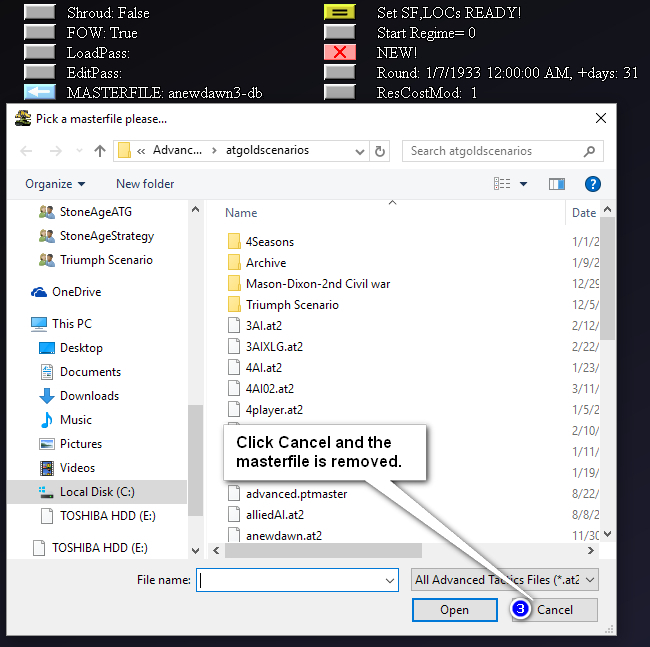The width and height of the screenshot is (650, 647).
Task: Open the Organize dropdown menu
Action: pyautogui.click(x=55, y=184)
